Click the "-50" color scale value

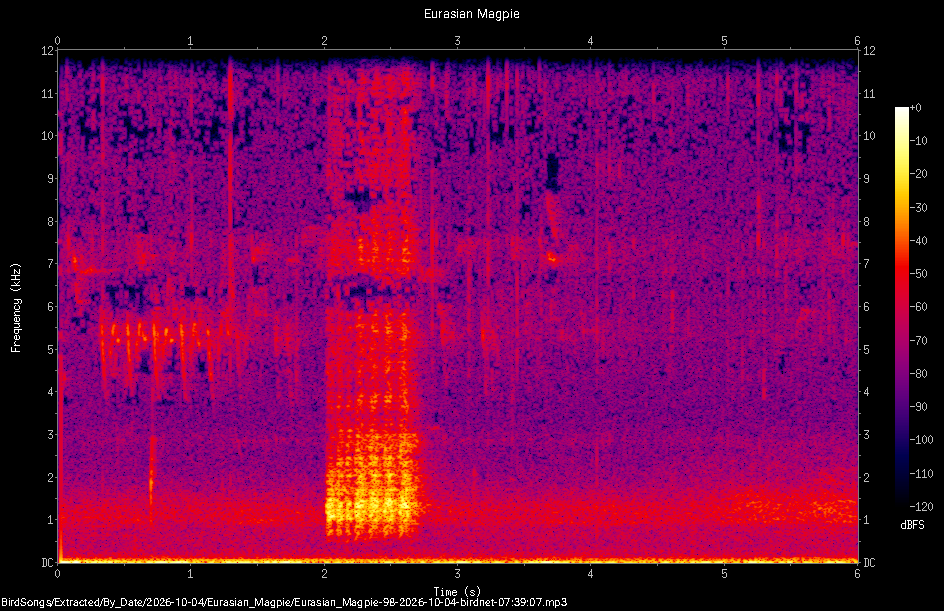pyautogui.click(x=918, y=274)
